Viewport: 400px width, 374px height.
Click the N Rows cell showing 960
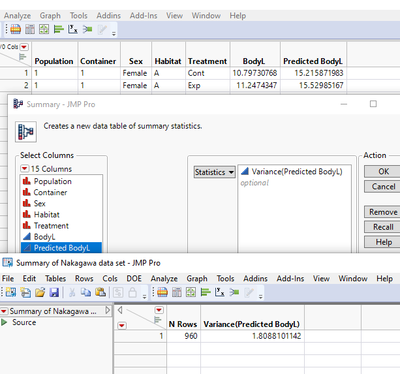[183, 336]
